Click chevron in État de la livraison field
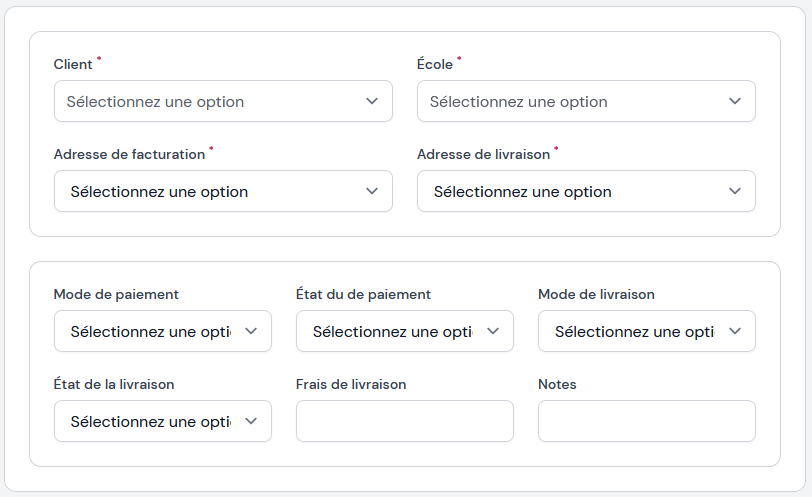The height and width of the screenshot is (497, 812). point(251,422)
